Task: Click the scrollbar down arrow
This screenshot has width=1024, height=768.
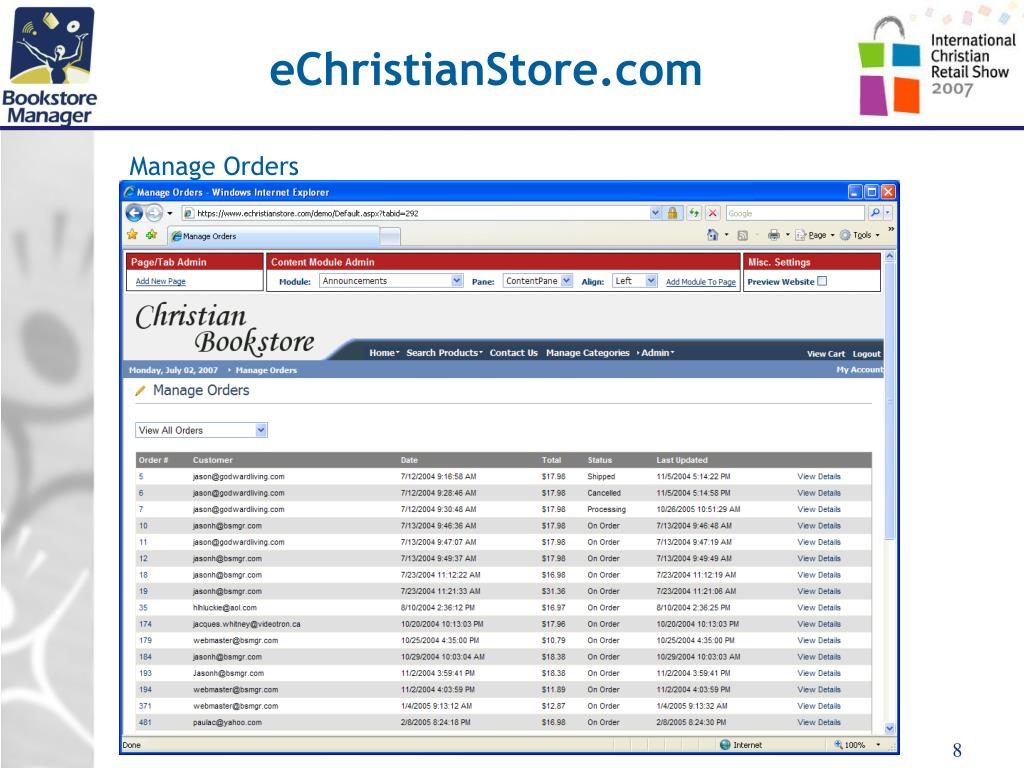Action: pyautogui.click(x=889, y=728)
